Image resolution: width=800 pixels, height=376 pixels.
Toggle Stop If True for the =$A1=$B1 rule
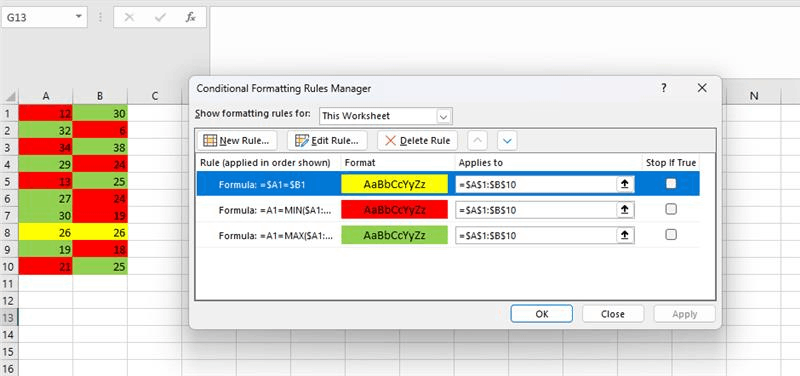[x=671, y=184]
